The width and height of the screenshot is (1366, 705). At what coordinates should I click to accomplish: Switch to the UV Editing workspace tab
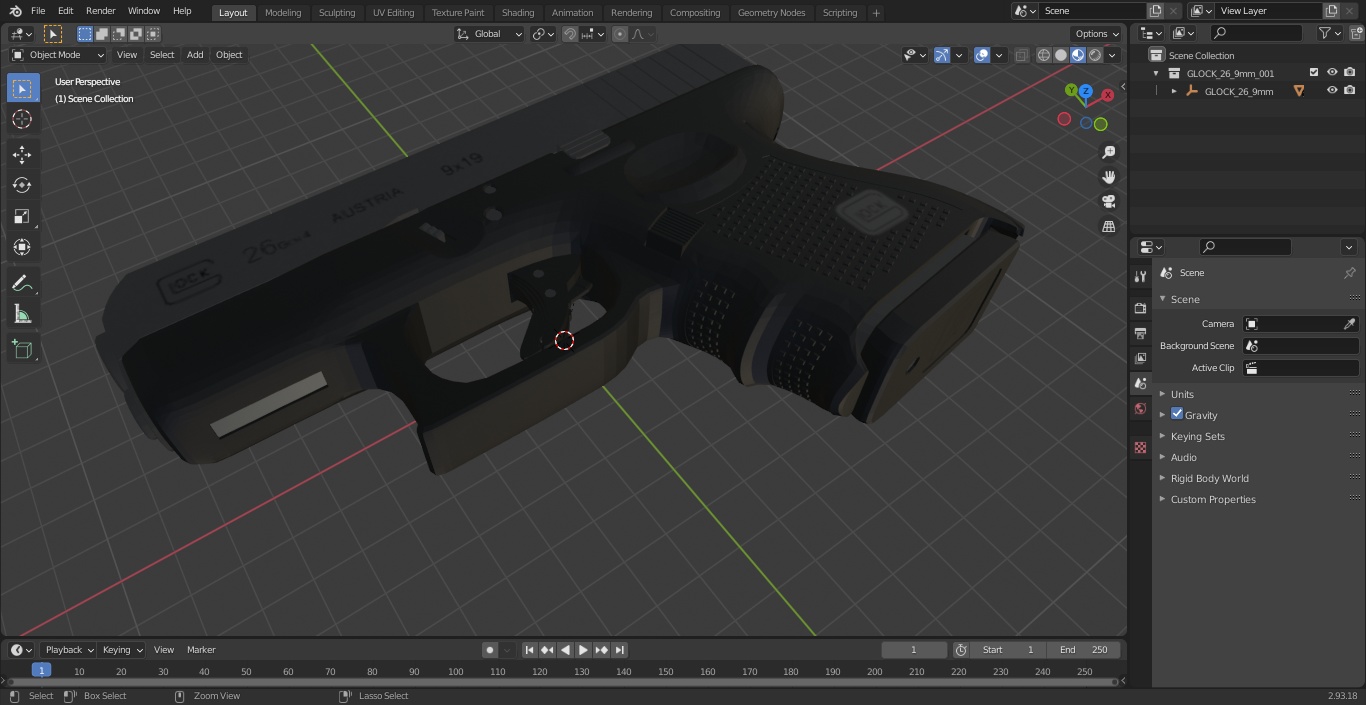click(x=393, y=12)
